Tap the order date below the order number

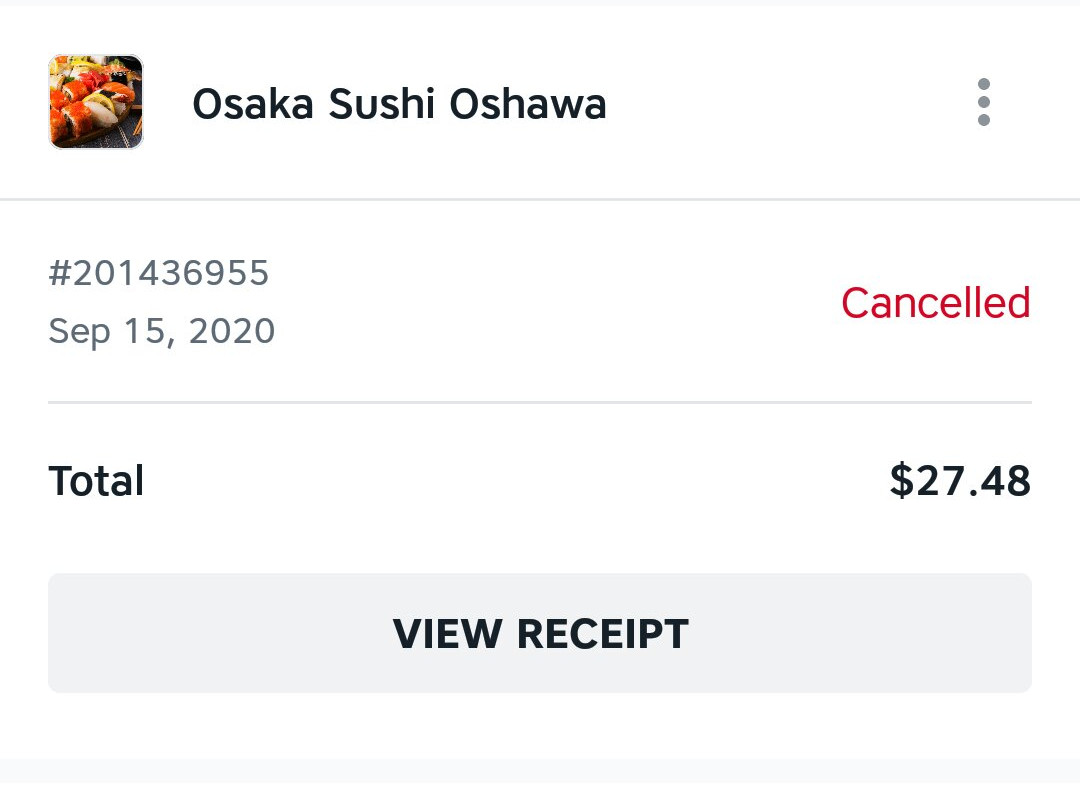(161, 331)
